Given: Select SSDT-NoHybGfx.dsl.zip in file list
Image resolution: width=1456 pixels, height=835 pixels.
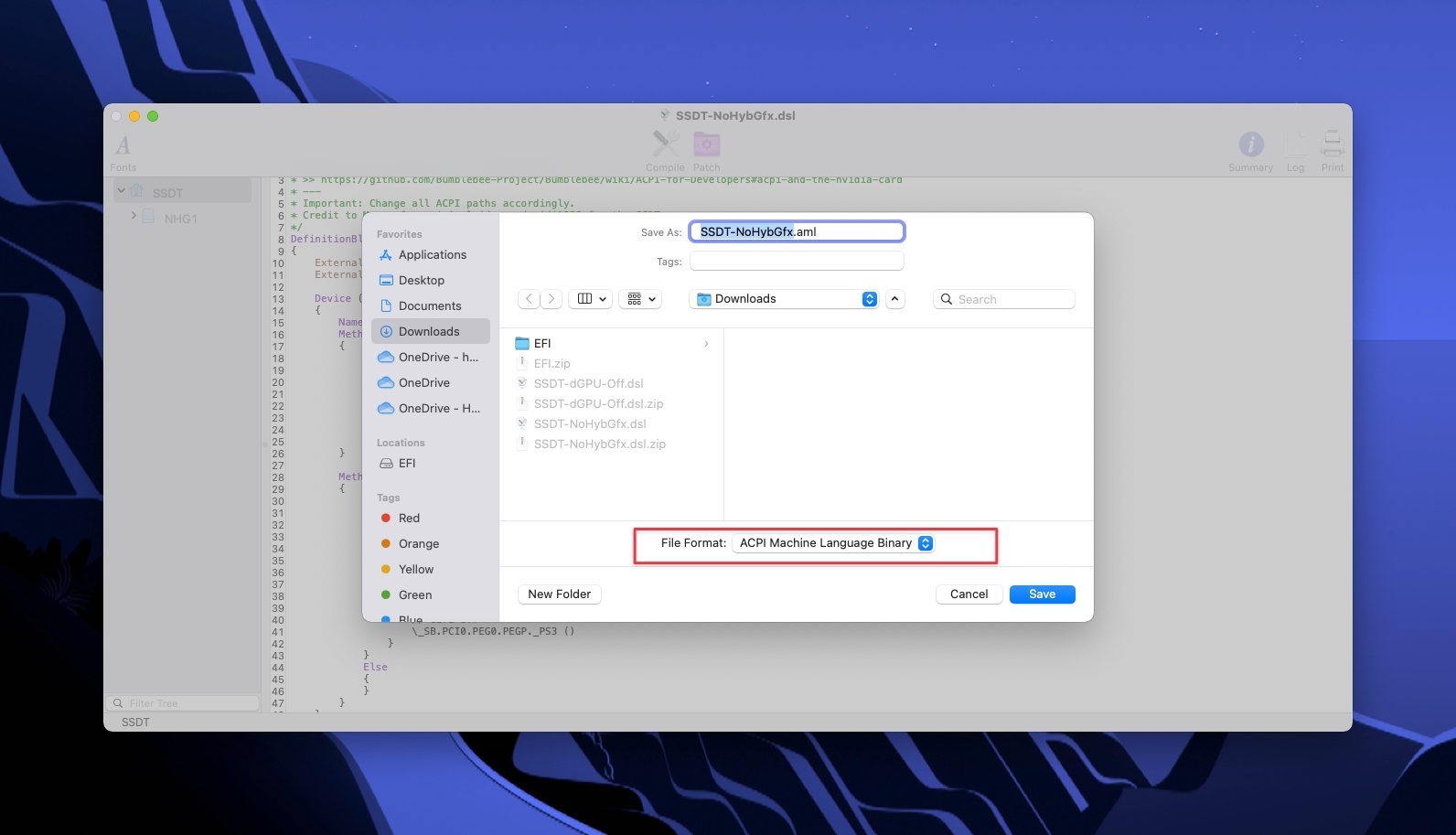Looking at the screenshot, I should 612,444.
